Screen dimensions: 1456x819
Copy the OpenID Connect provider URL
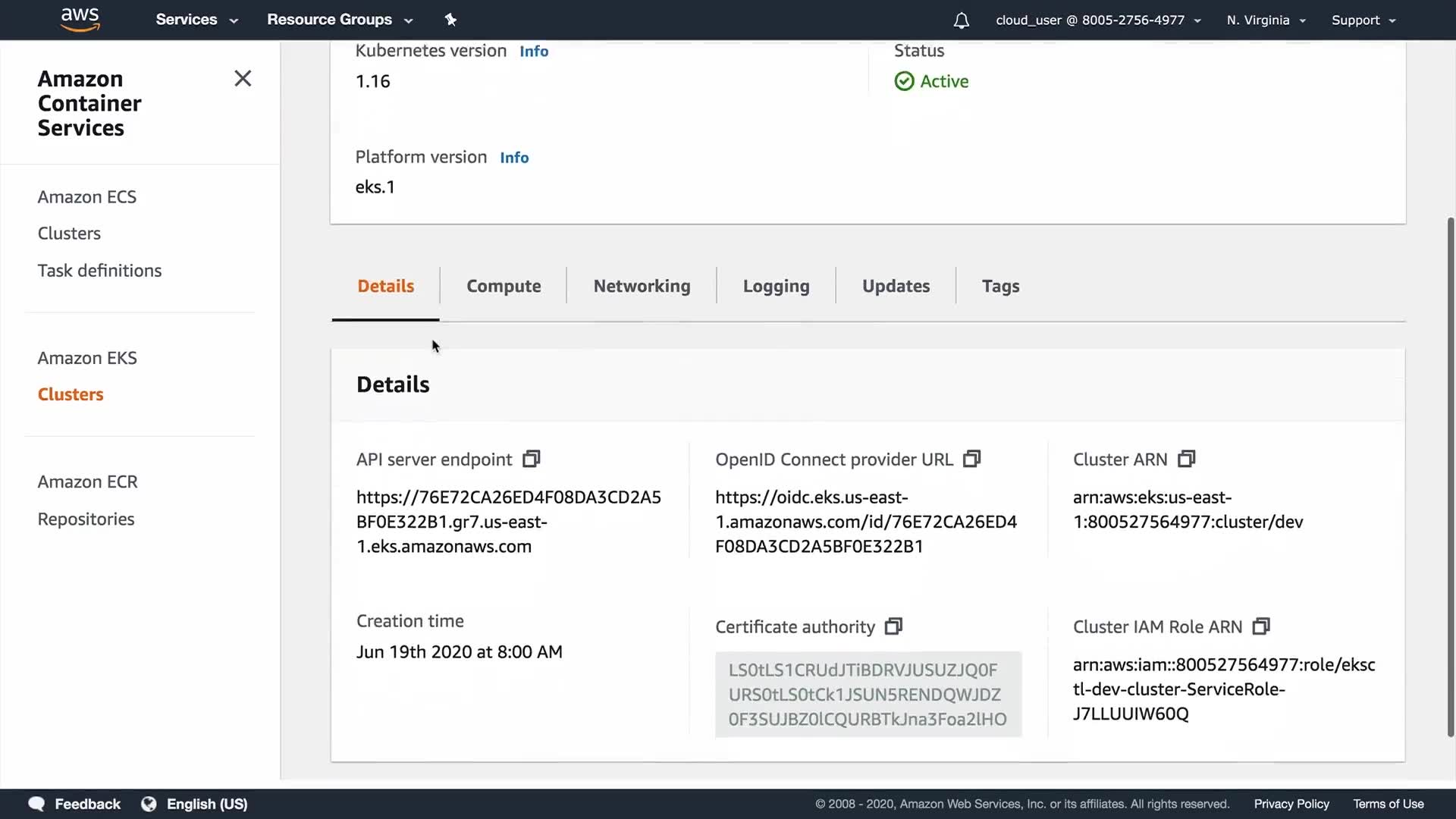coord(971,459)
